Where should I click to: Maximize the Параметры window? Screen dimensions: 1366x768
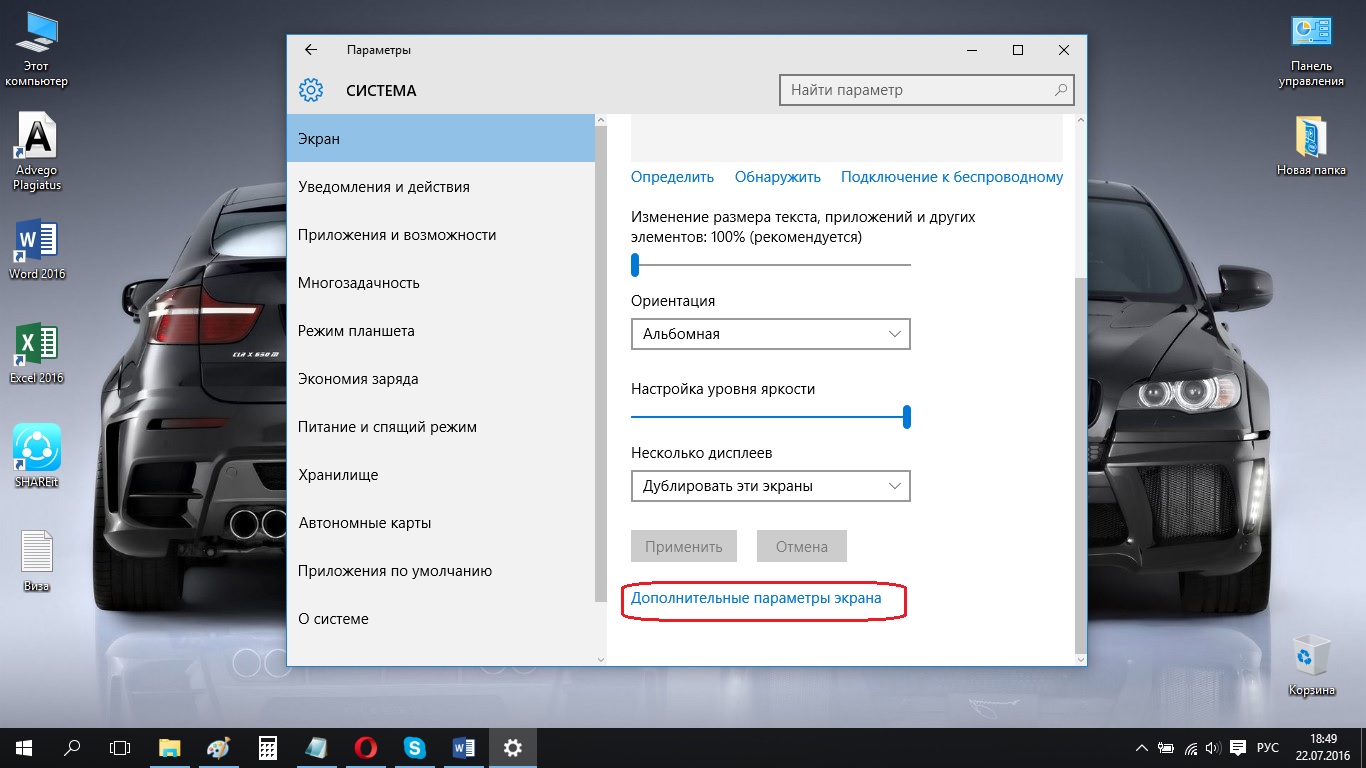click(x=1017, y=50)
